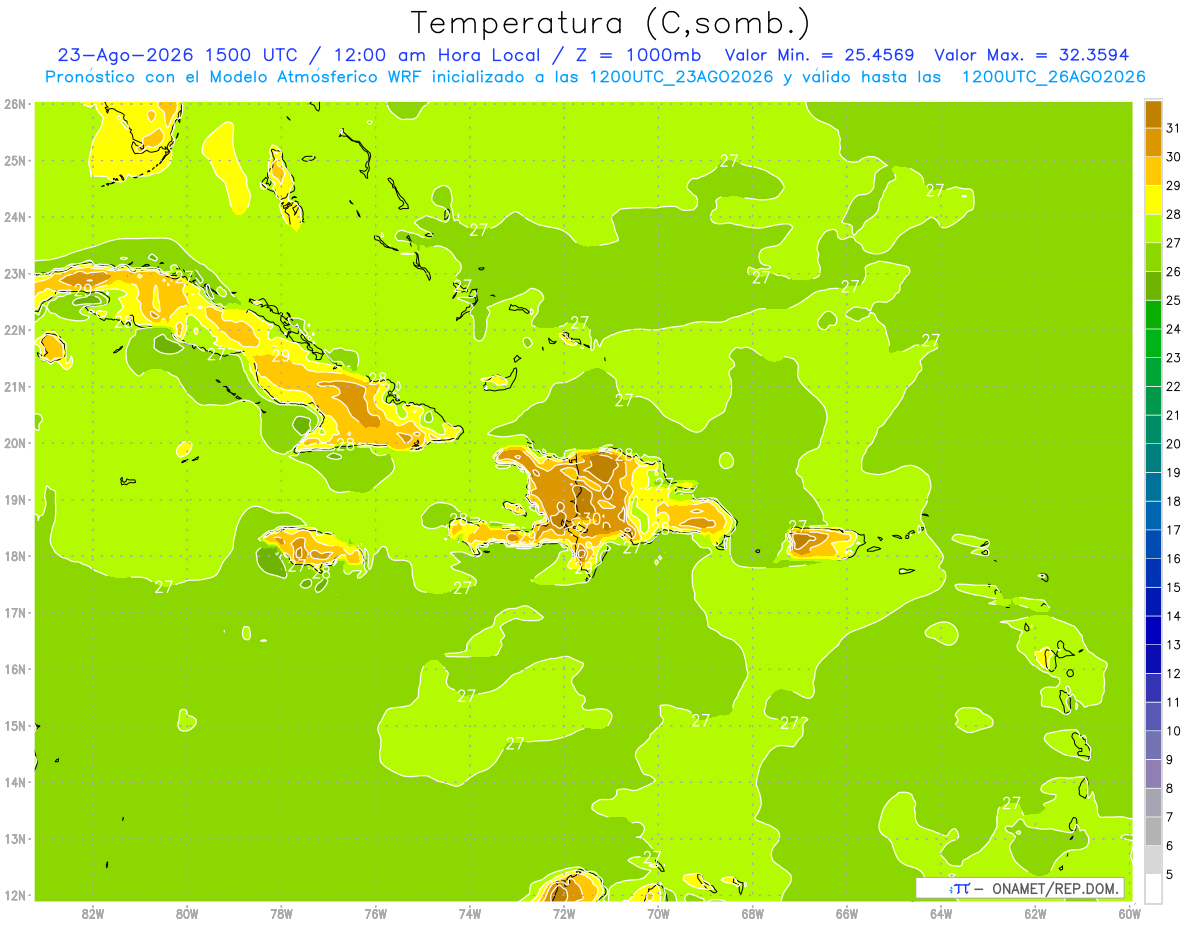The width and height of the screenshot is (1200, 927).
Task: Click the '70W' longitude axis label
Action: tap(658, 913)
